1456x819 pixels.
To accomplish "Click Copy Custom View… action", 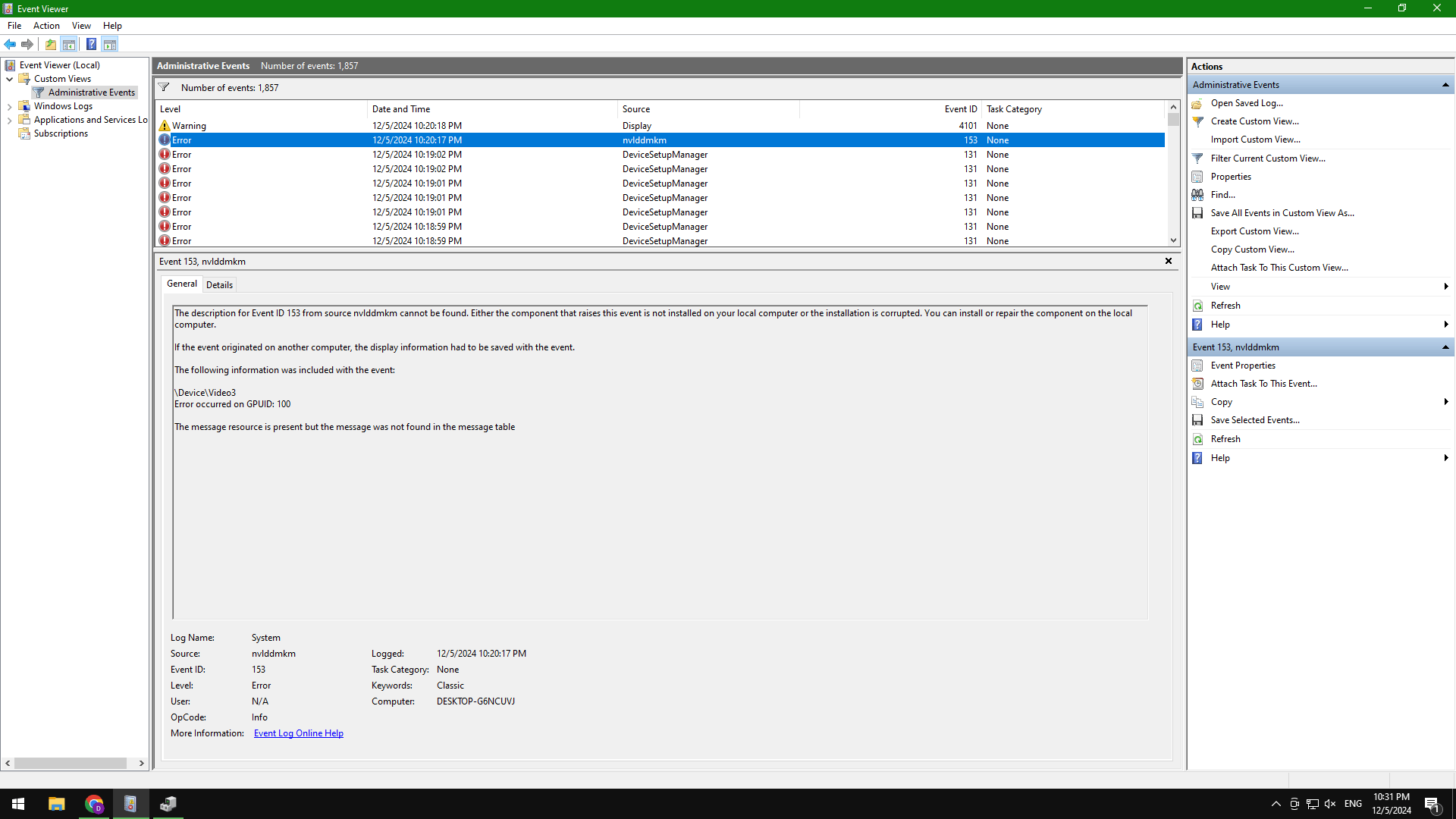I will pos(1253,249).
